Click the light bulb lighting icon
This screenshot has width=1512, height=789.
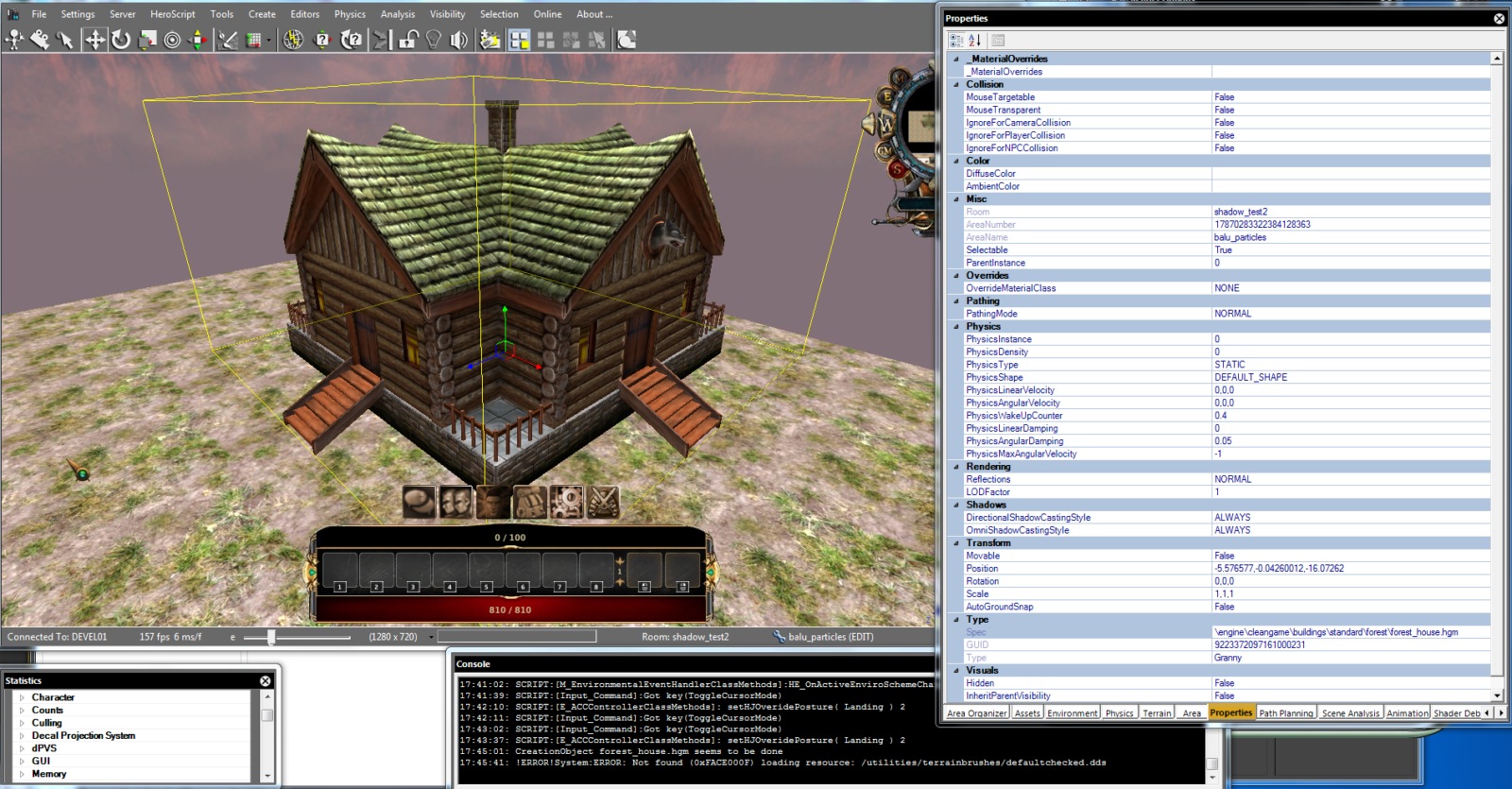click(x=434, y=40)
